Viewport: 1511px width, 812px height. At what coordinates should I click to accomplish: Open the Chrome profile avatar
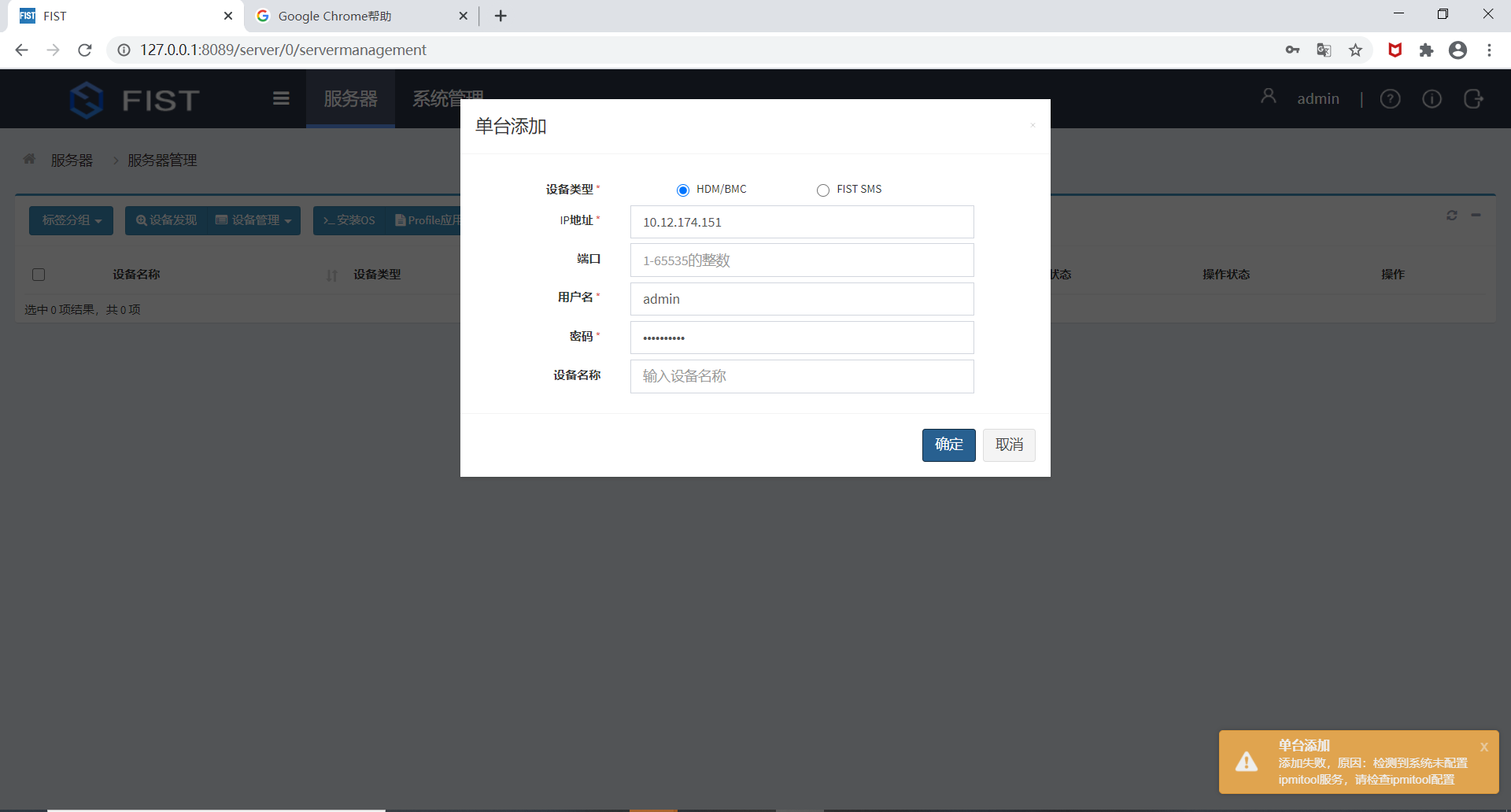[x=1457, y=50]
